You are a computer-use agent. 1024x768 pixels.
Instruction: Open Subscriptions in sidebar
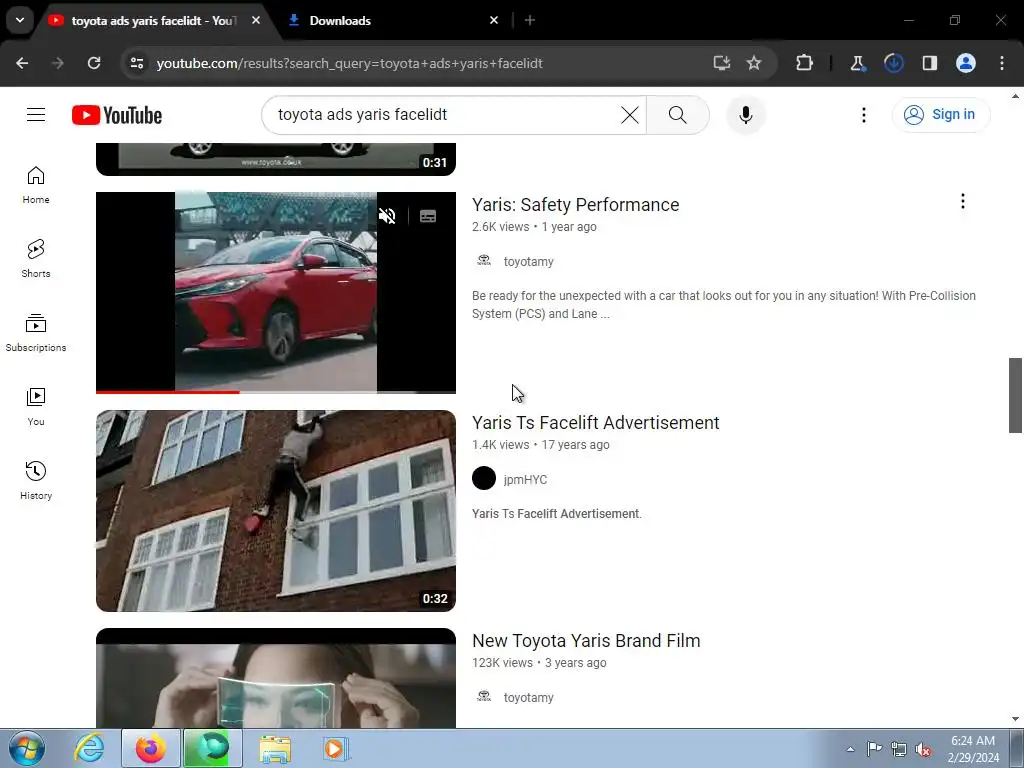tap(36, 332)
